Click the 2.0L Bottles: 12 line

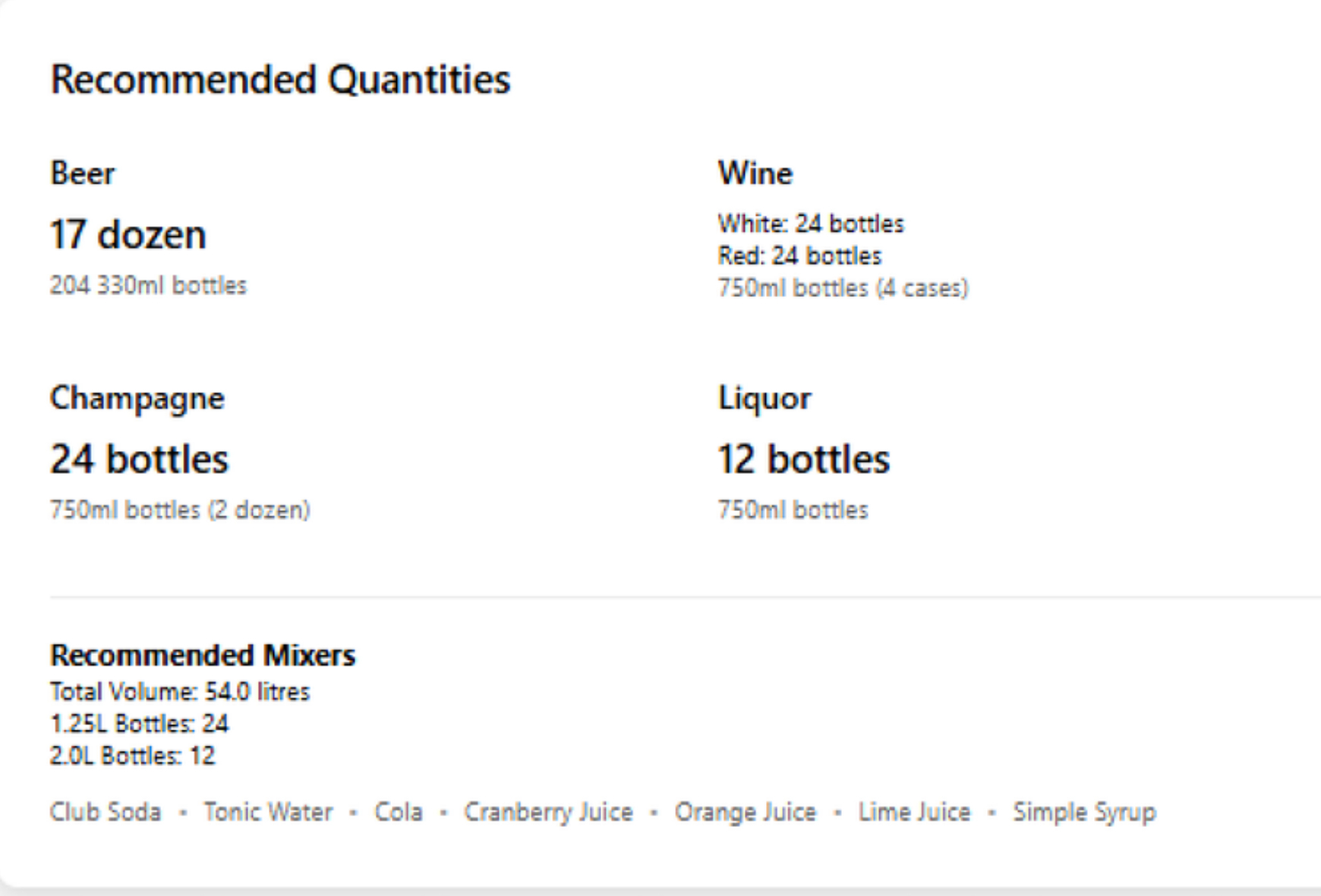pos(133,756)
